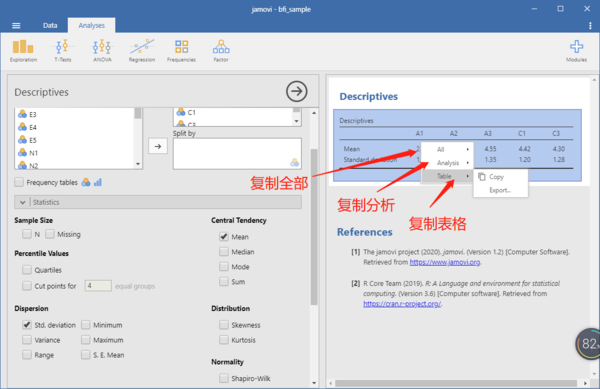Enable the Quartiles checkbox
This screenshot has height=389, width=600.
point(27,270)
